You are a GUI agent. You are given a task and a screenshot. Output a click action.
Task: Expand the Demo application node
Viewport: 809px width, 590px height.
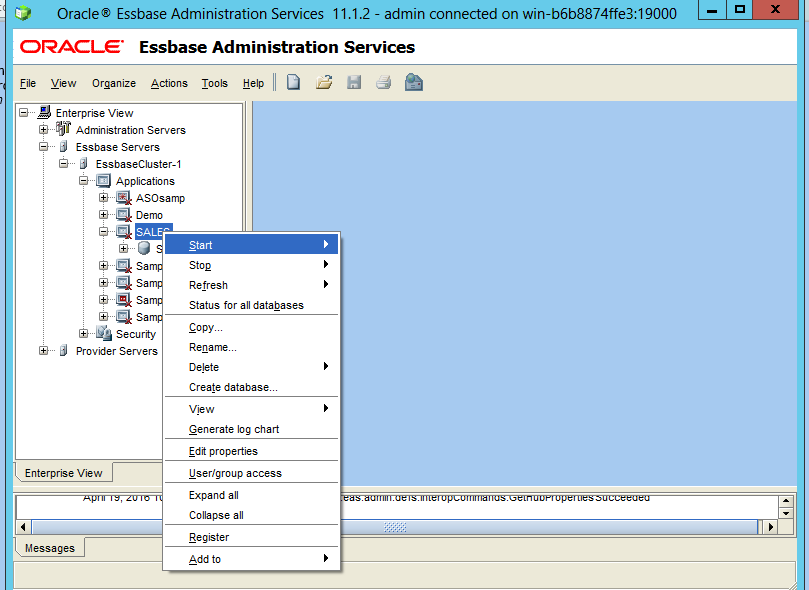pyautogui.click(x=104, y=215)
